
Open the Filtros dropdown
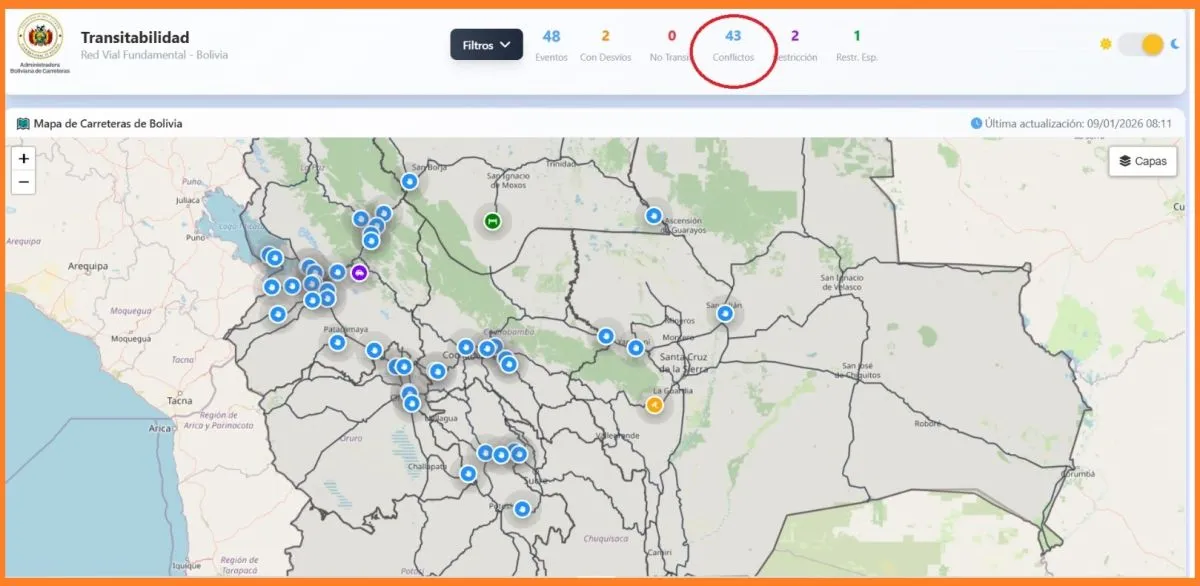click(486, 45)
